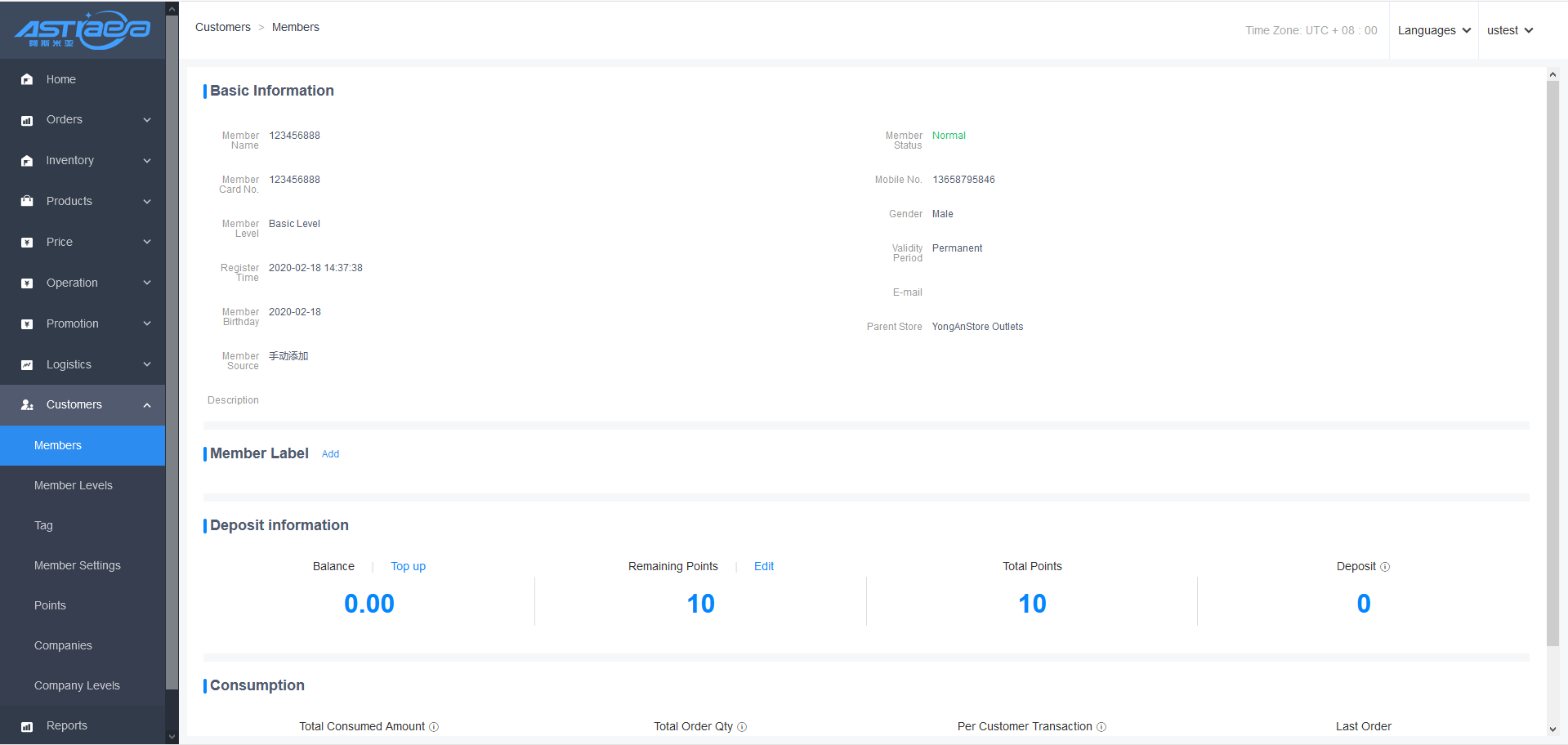The image size is (1568, 745).
Task: Click the Products briefcase icon
Action: tap(27, 201)
